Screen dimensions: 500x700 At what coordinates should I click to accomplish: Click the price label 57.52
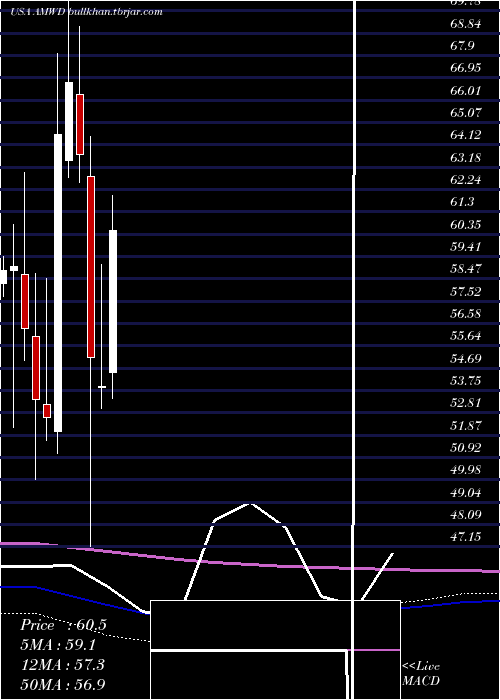(x=466, y=292)
